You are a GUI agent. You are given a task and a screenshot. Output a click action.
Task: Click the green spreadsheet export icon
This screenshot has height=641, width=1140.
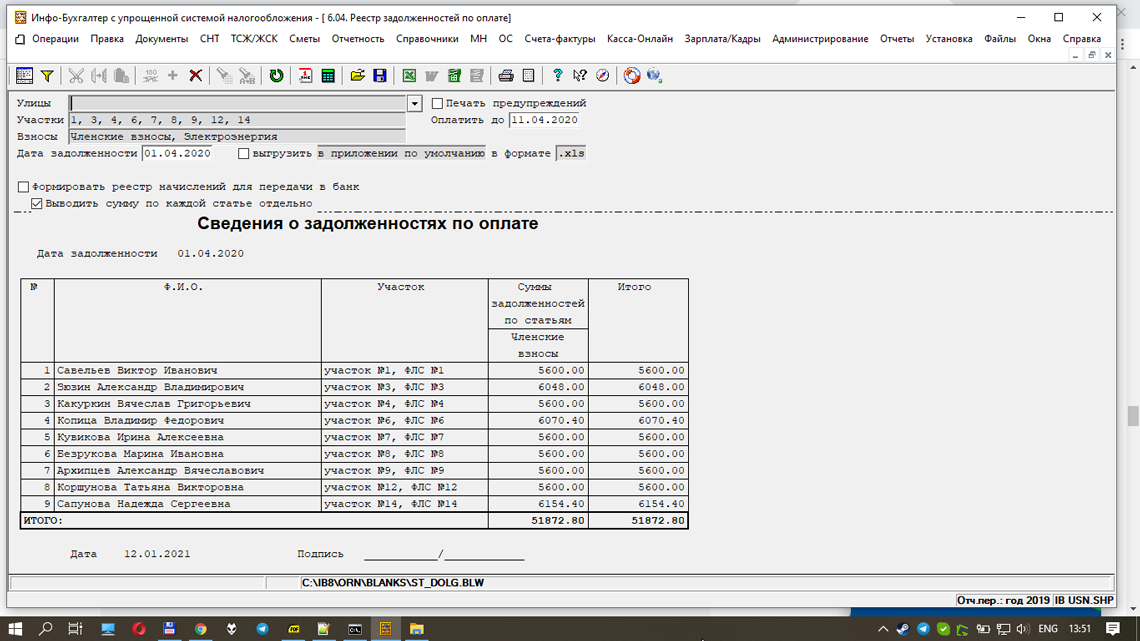tap(454, 76)
